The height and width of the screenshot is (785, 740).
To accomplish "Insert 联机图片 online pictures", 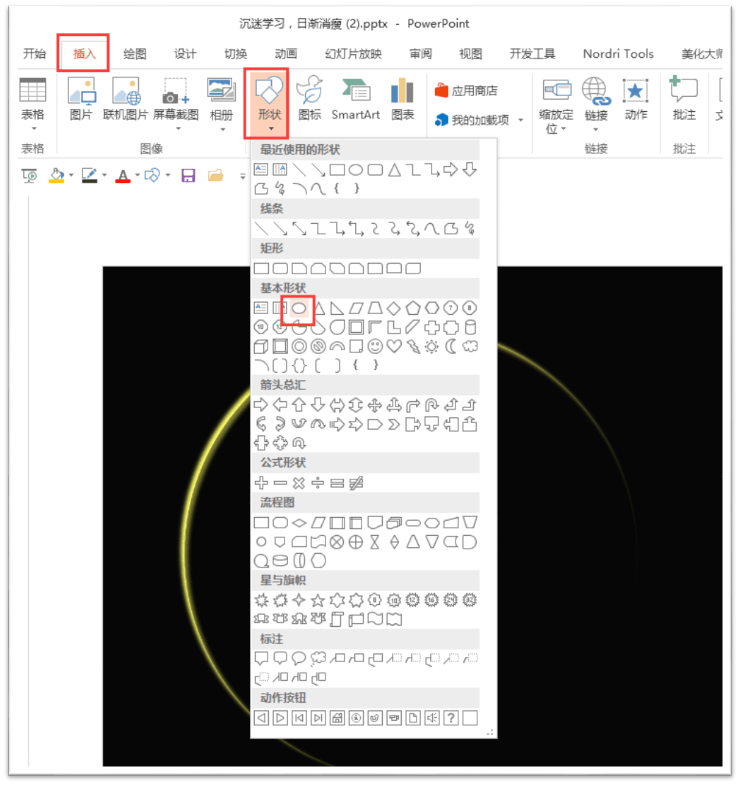I will tap(125, 99).
